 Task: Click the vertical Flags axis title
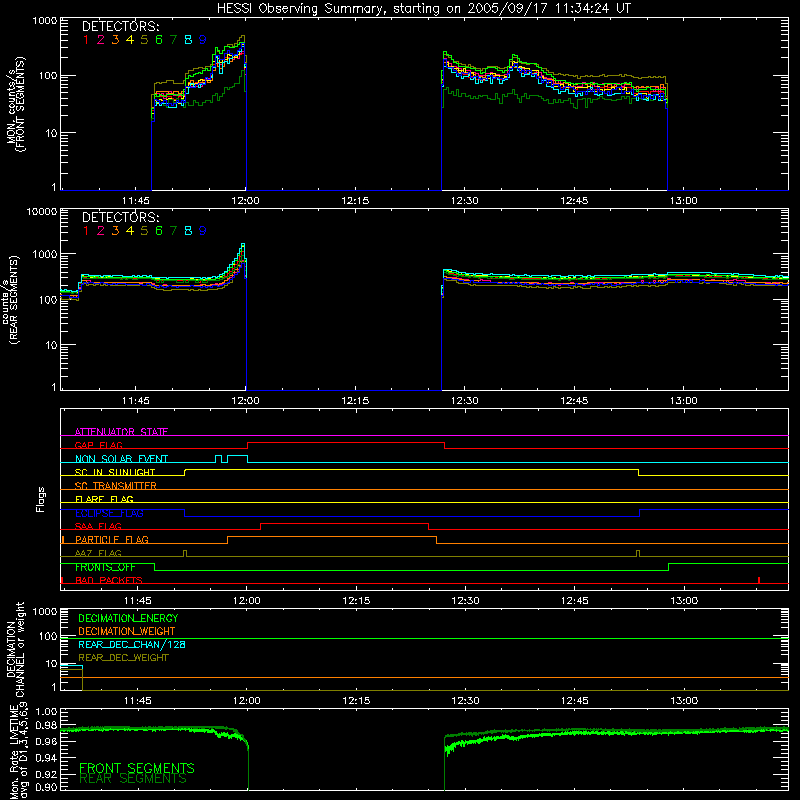click(x=40, y=499)
